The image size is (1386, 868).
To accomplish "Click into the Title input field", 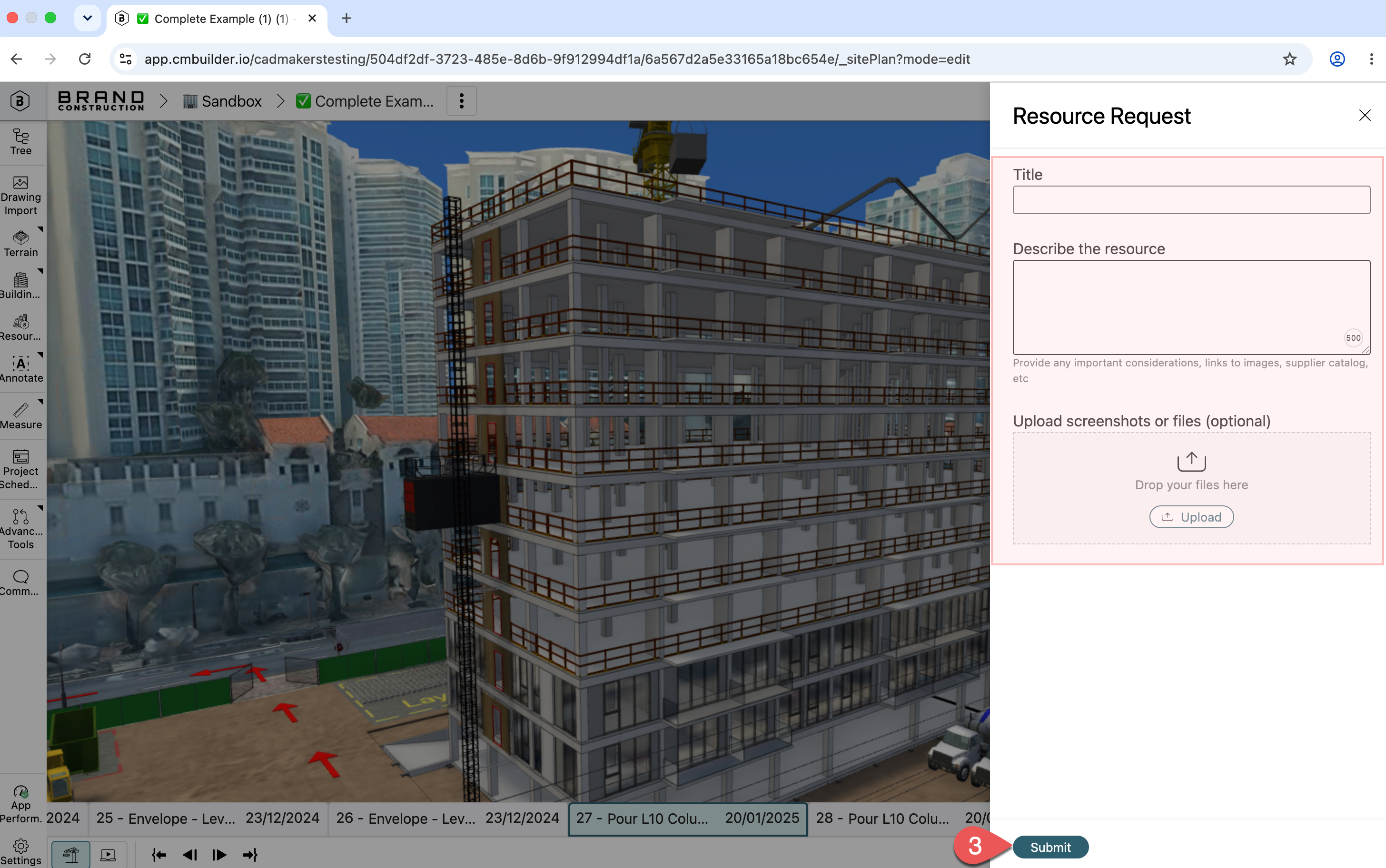I will tap(1191, 200).
